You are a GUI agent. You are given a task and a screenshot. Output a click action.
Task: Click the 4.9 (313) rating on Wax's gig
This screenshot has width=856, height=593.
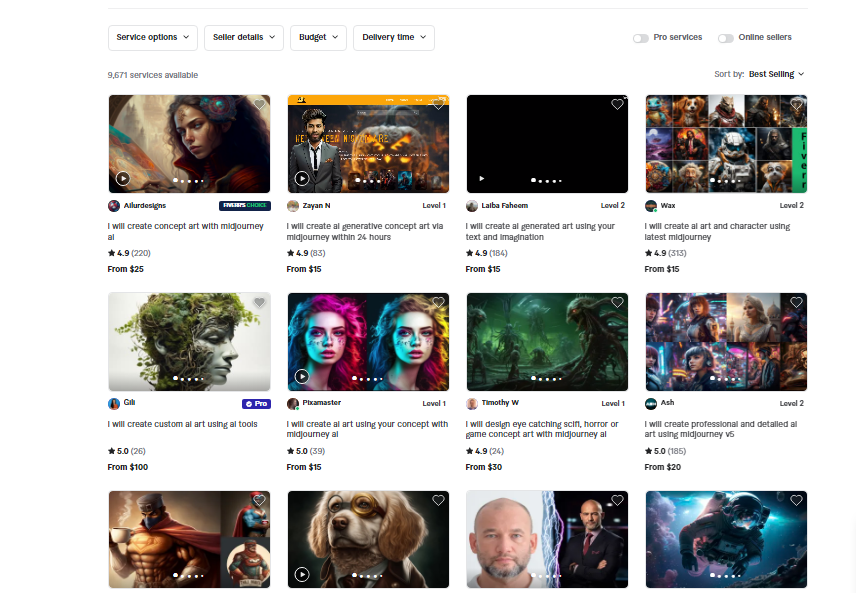(x=665, y=253)
